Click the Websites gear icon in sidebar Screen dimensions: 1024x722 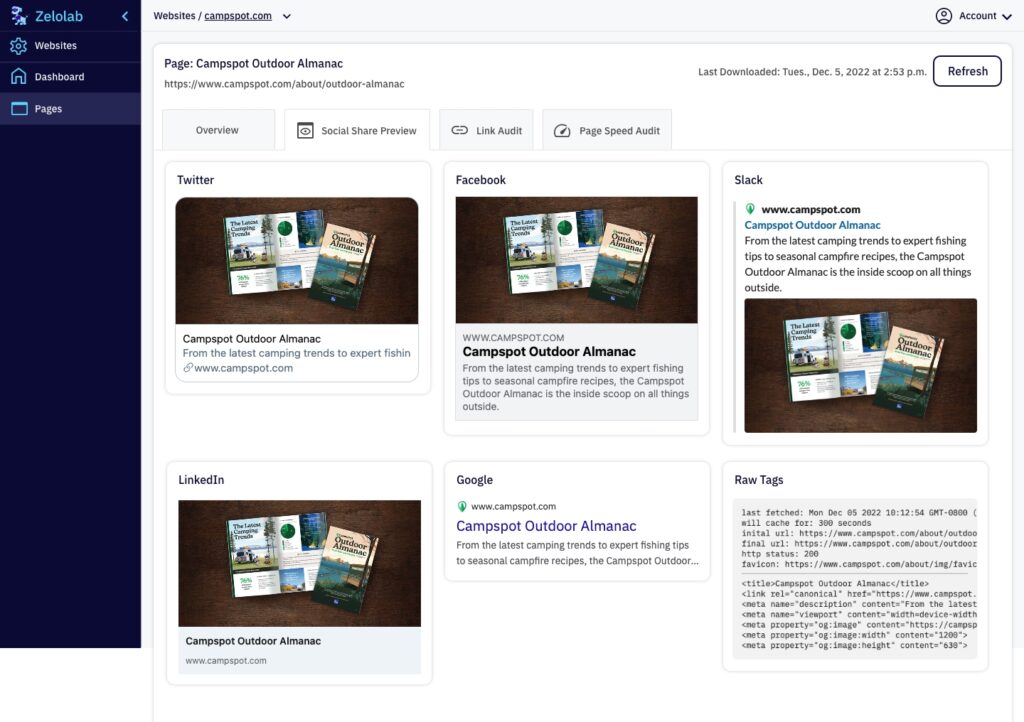tap(18, 46)
